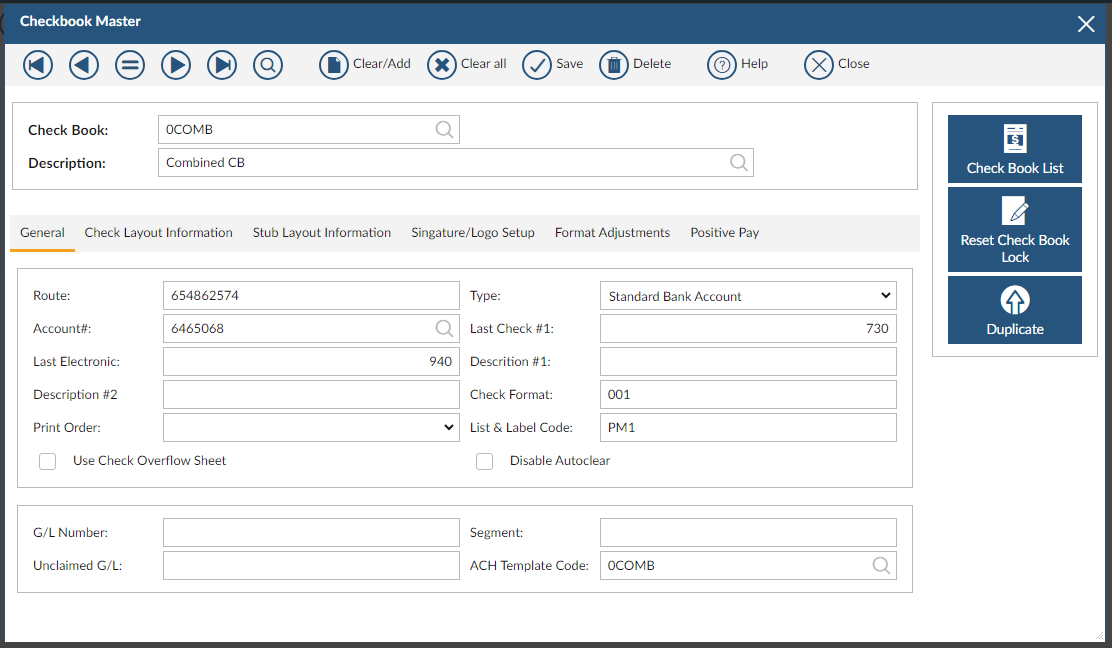
Task: Click the Save checkmark icon
Action: click(537, 65)
